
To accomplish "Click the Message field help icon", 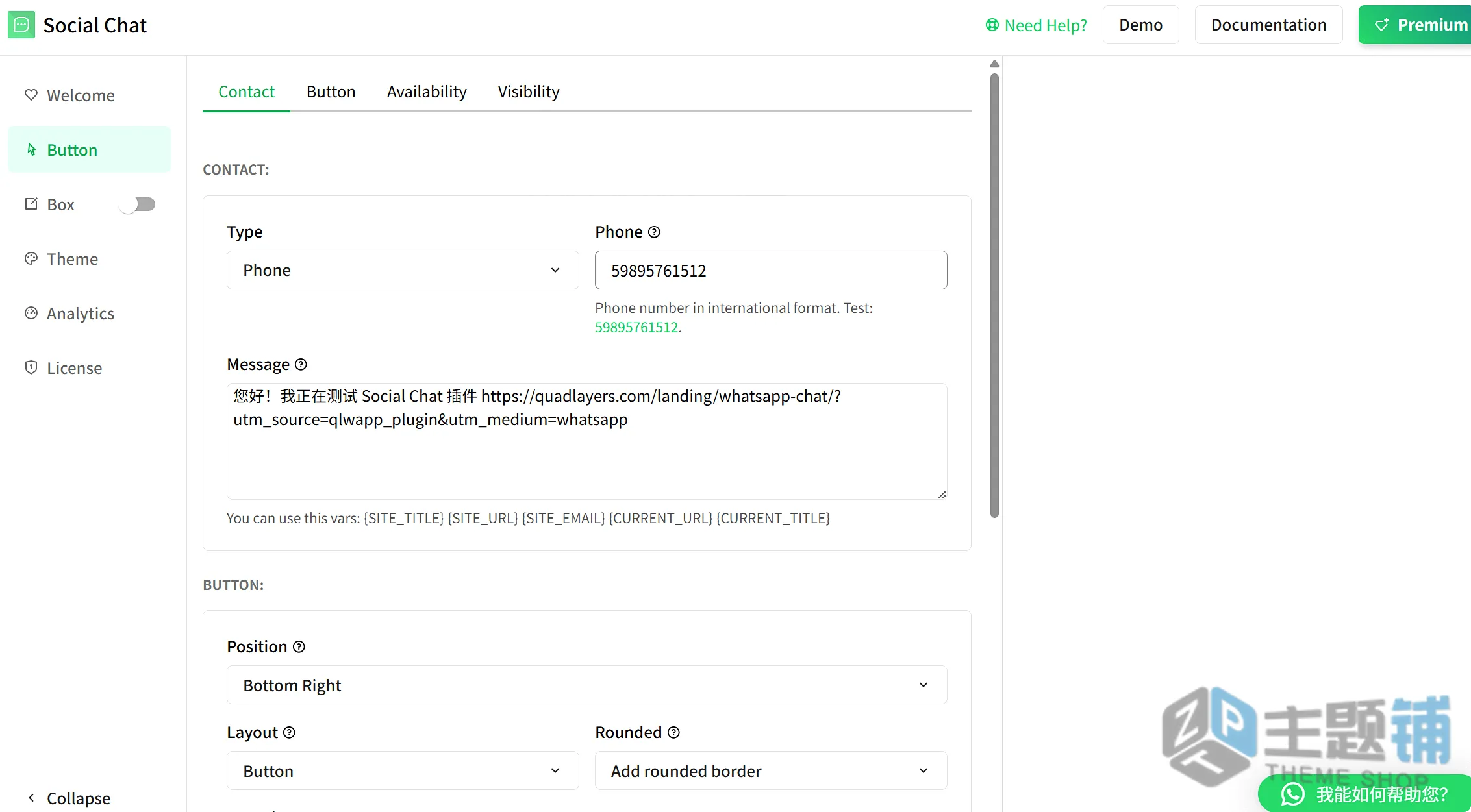I will coord(301,364).
